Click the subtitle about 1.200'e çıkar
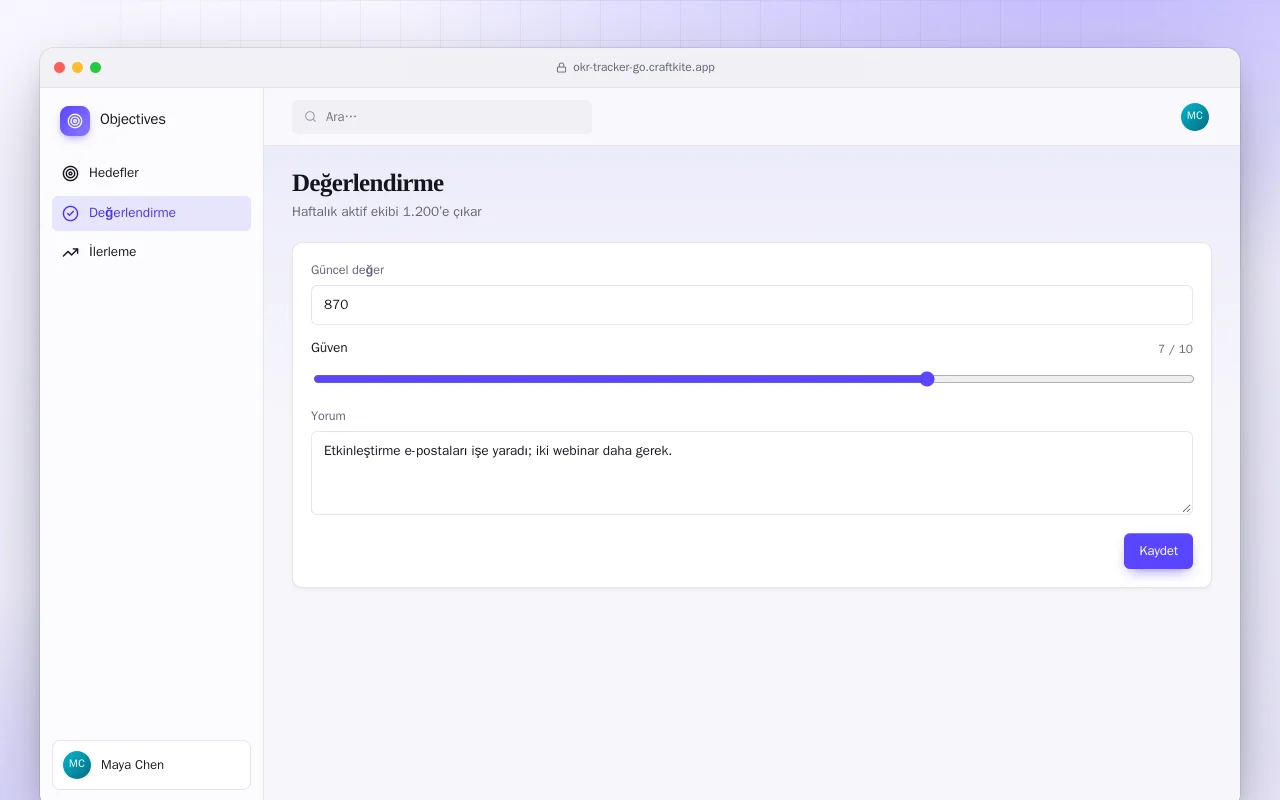 click(x=387, y=212)
